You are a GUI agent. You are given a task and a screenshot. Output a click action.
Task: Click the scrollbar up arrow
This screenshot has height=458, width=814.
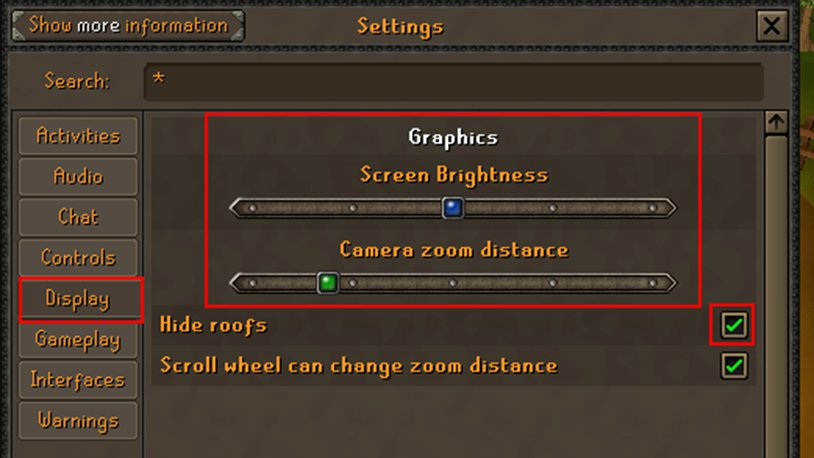pos(776,123)
